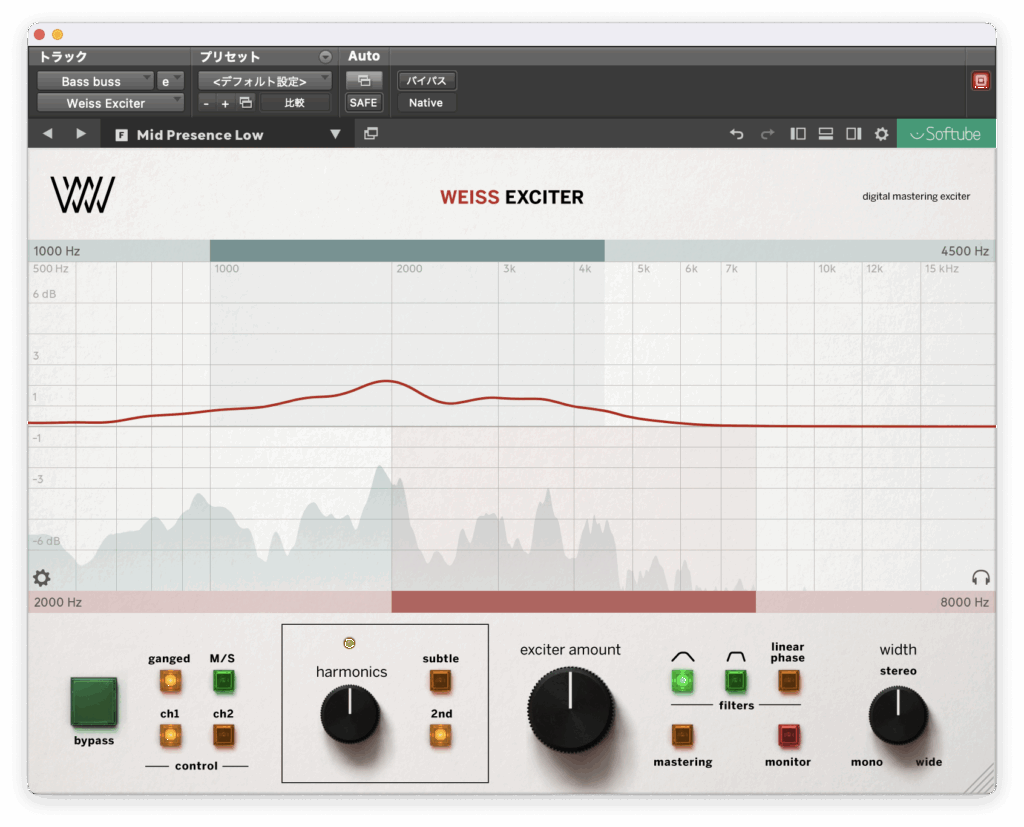Toggle the ch1 control button
Screen dimensions: 1024x827
pos(170,736)
